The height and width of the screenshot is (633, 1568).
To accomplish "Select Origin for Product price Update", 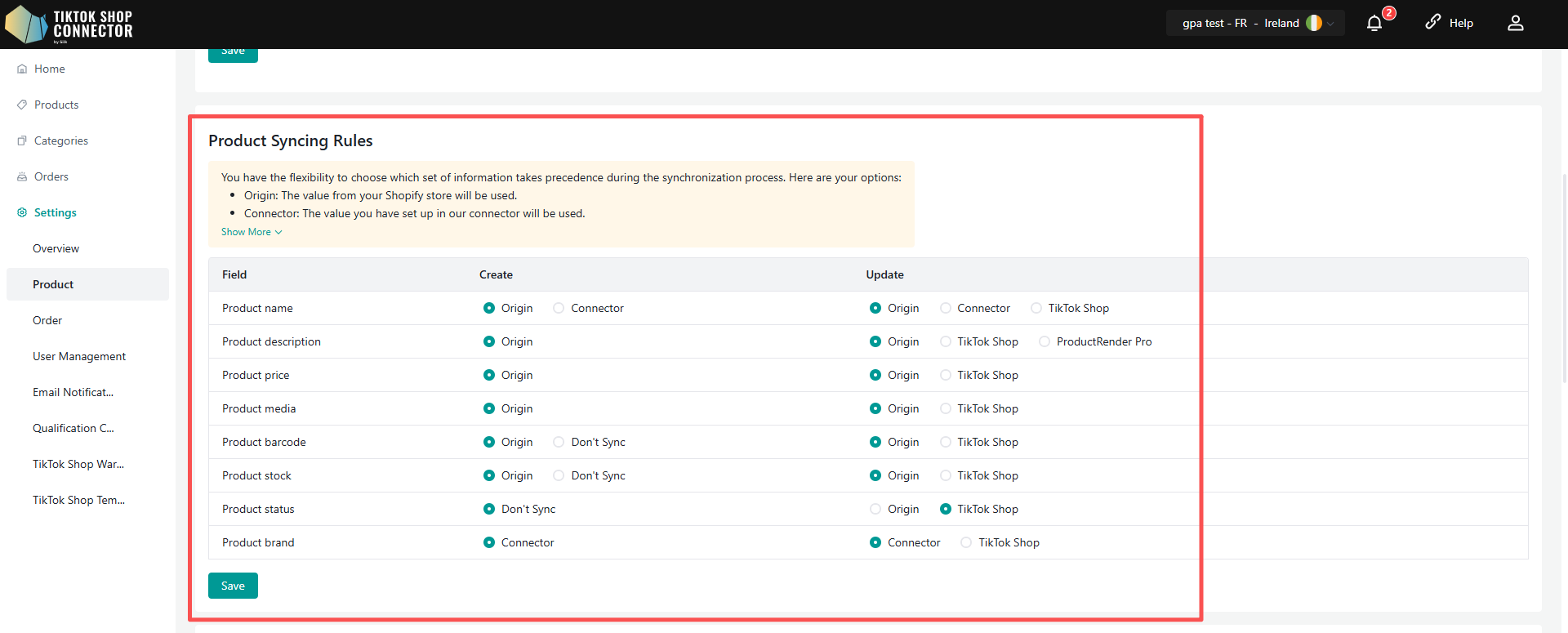I will tap(875, 375).
